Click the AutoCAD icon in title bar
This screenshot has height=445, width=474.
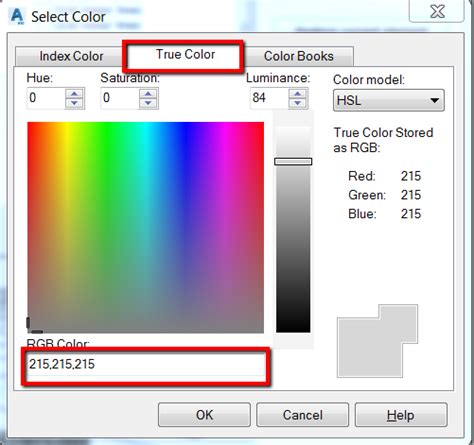point(17,16)
